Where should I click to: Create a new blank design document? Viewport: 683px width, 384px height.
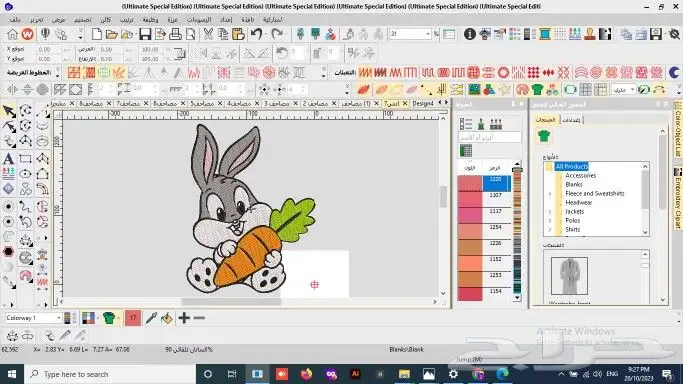[97, 34]
